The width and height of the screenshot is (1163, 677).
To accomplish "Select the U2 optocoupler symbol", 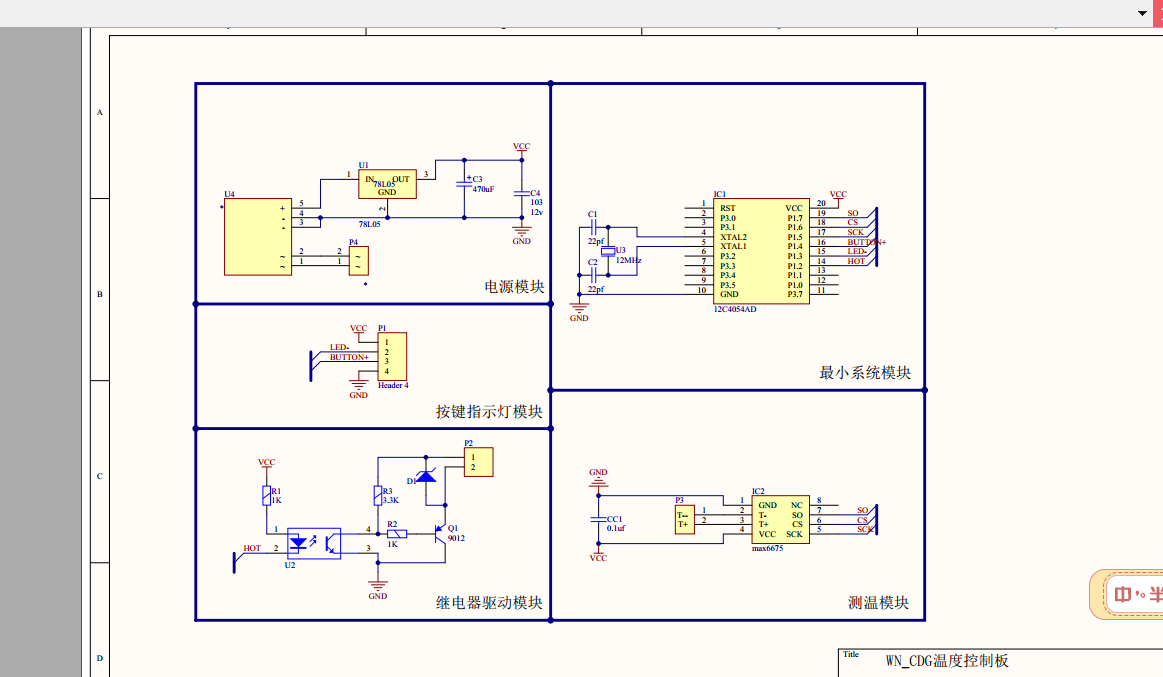I will point(314,544).
